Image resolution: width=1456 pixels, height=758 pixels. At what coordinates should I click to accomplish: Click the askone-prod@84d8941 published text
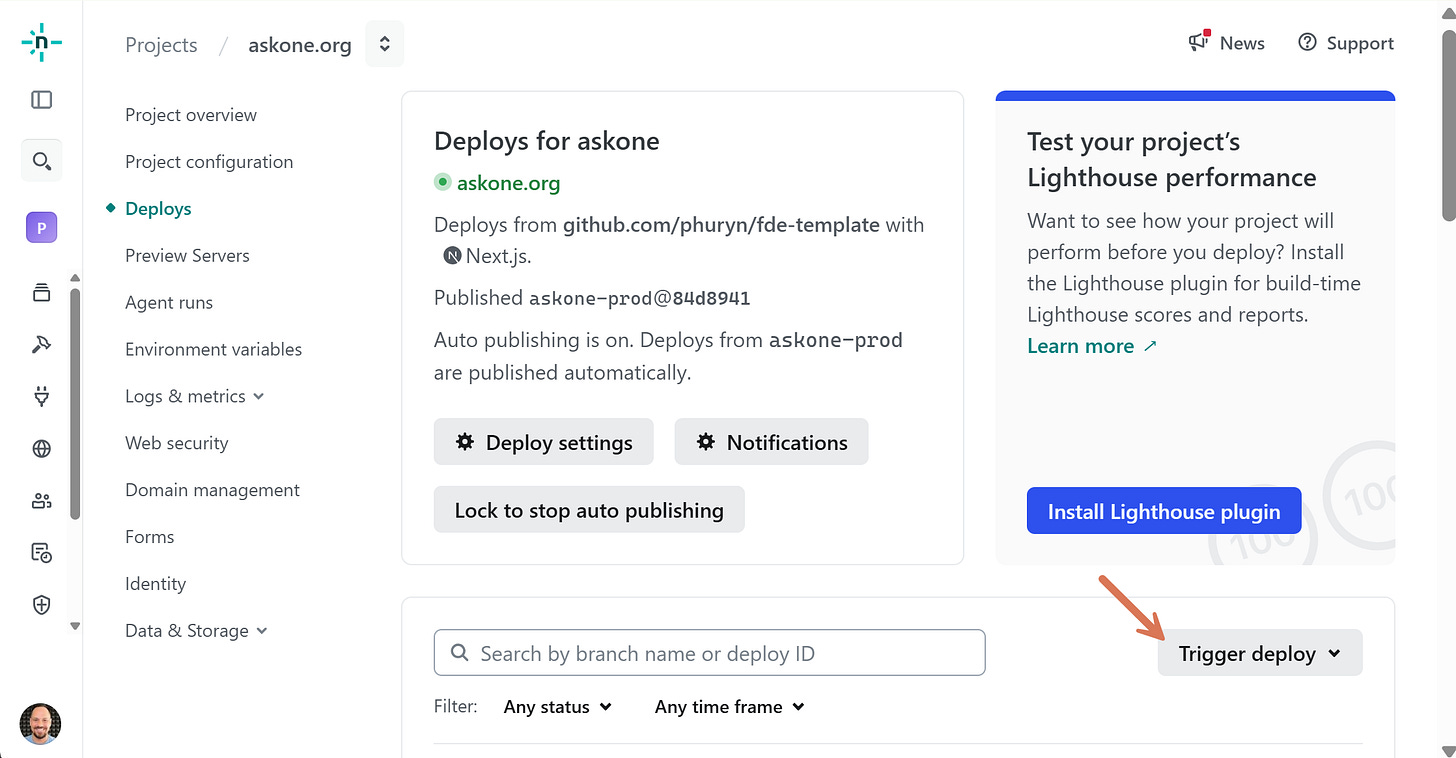click(x=640, y=298)
